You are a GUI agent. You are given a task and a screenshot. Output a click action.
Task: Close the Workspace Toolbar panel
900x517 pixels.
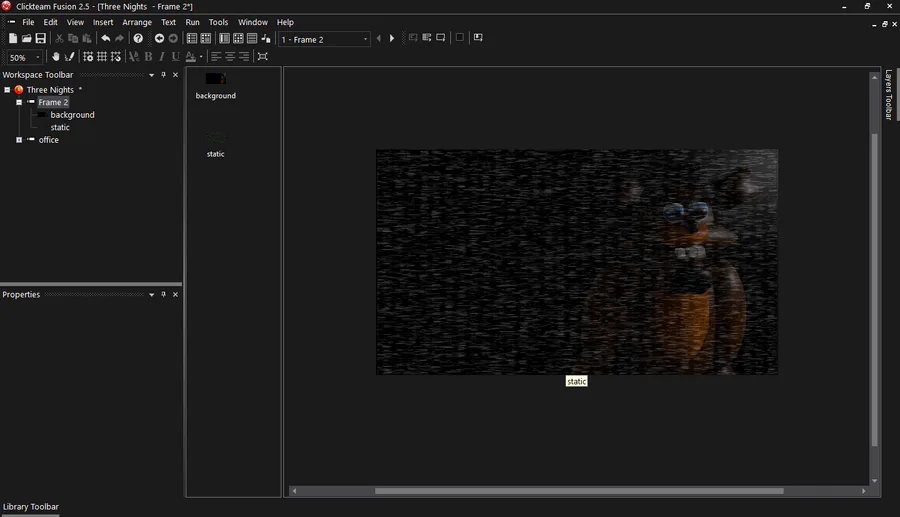[x=176, y=75]
